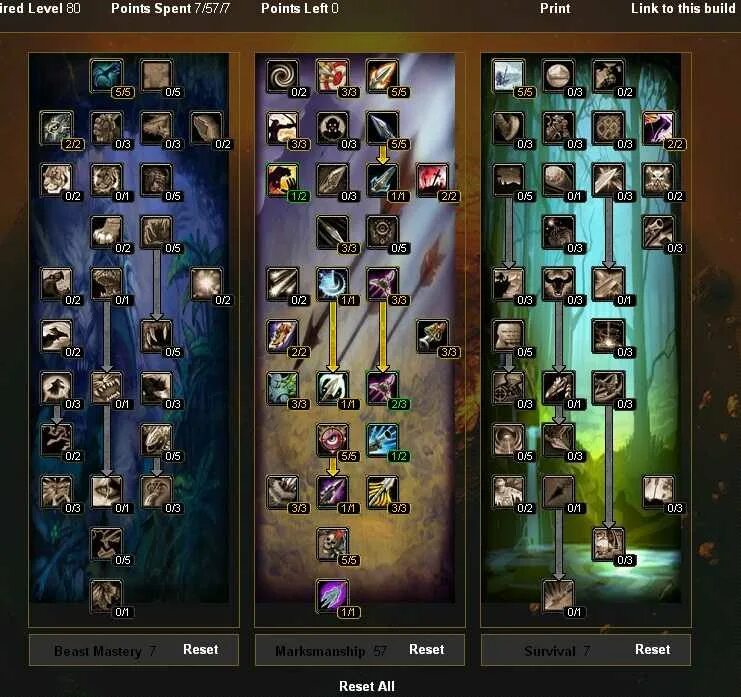Screen dimensions: 741x697
Task: Select the Master Marksman 5/5 eye talent
Action: click(332, 439)
